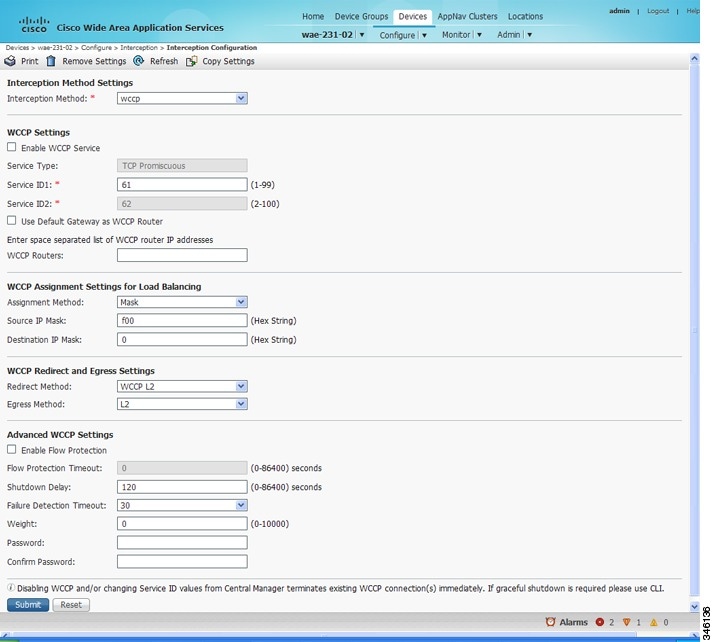The width and height of the screenshot is (712, 642).
Task: Click the Alarms alarm clock icon
Action: tap(550, 622)
